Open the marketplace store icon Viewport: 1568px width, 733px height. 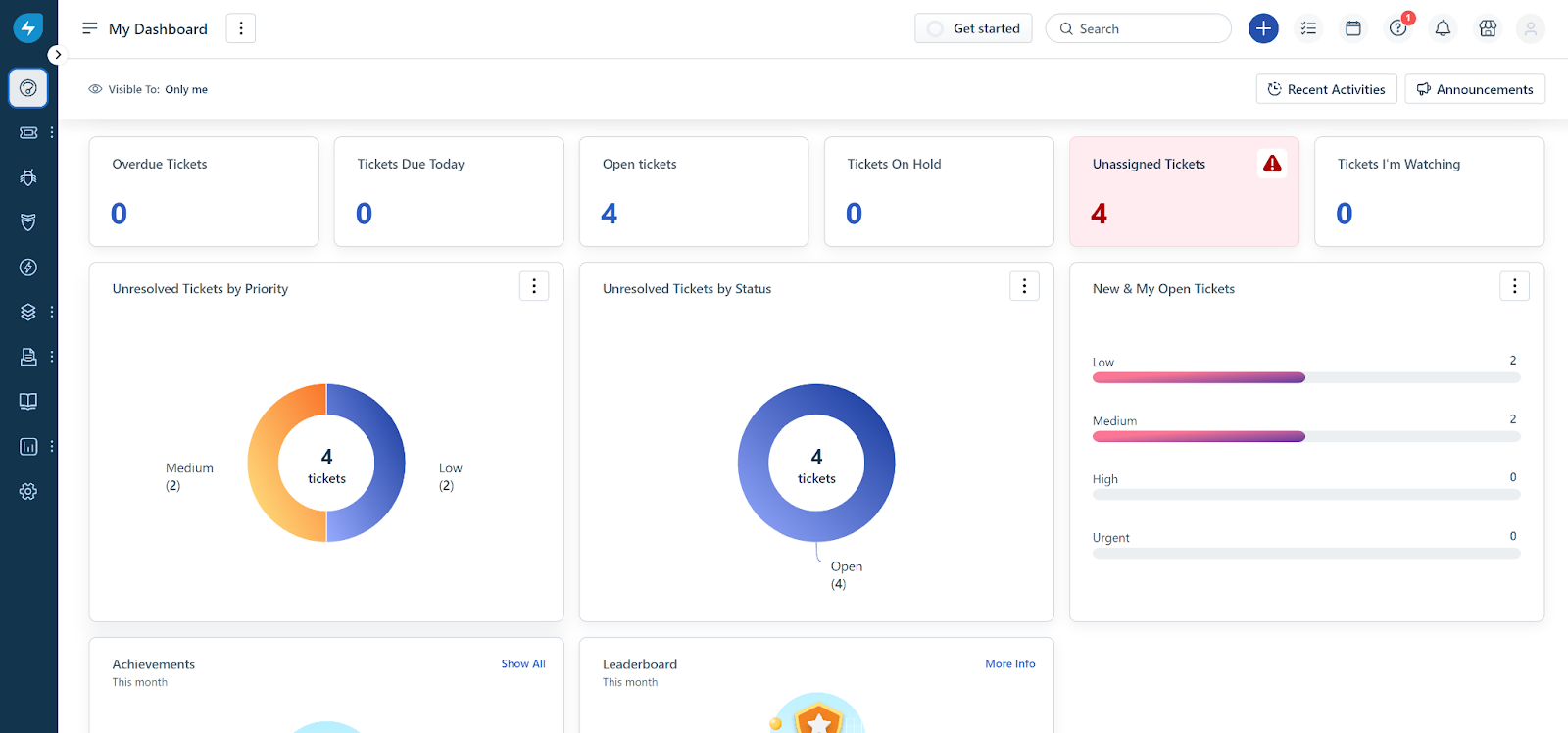click(1488, 28)
